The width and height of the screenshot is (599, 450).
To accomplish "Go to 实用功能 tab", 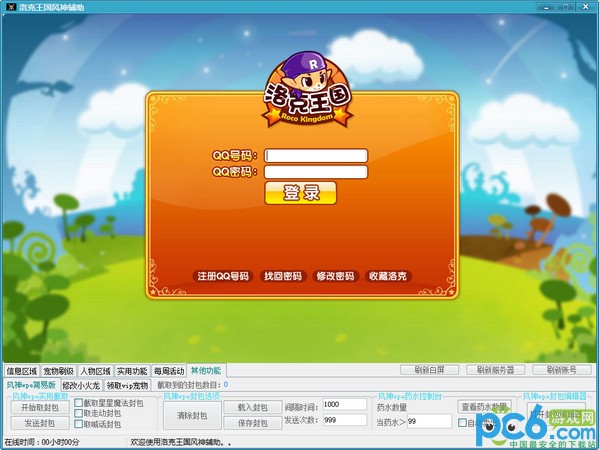I will tap(132, 371).
